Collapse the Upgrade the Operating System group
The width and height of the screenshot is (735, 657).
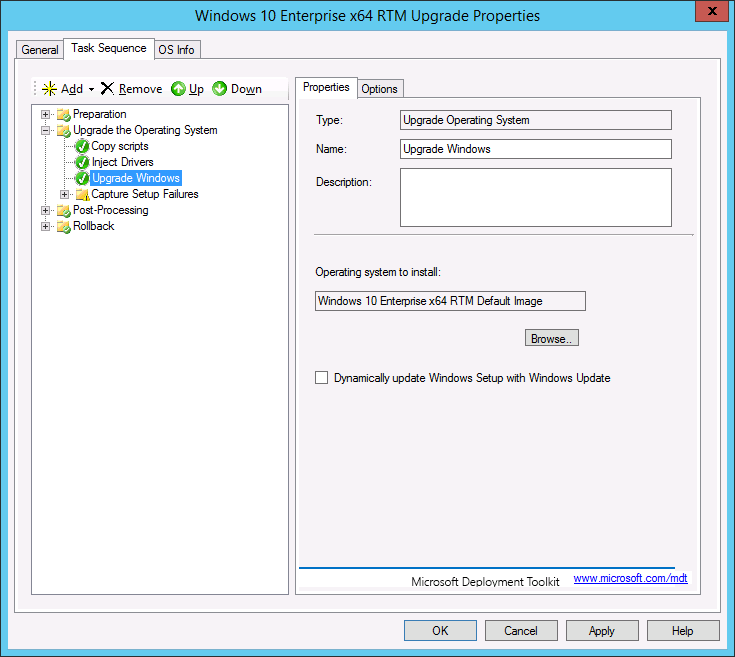(x=45, y=130)
